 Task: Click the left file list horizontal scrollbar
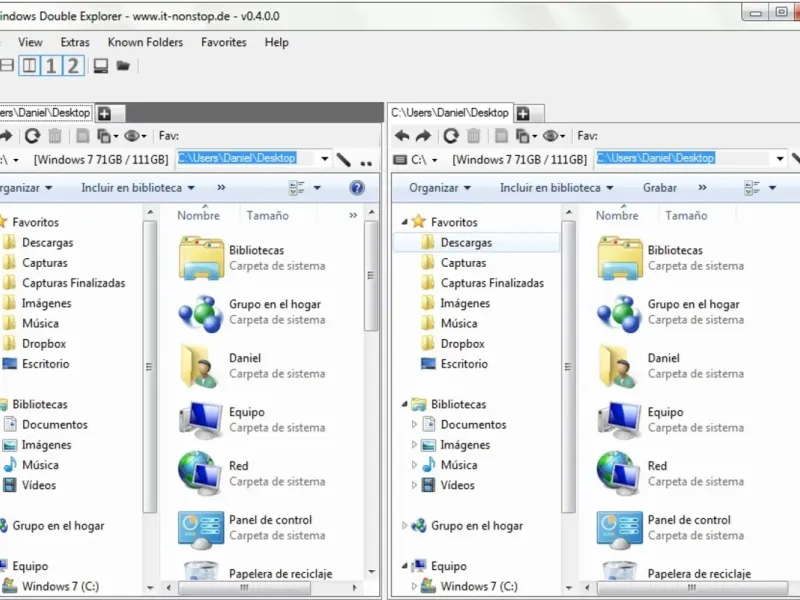[x=244, y=588]
